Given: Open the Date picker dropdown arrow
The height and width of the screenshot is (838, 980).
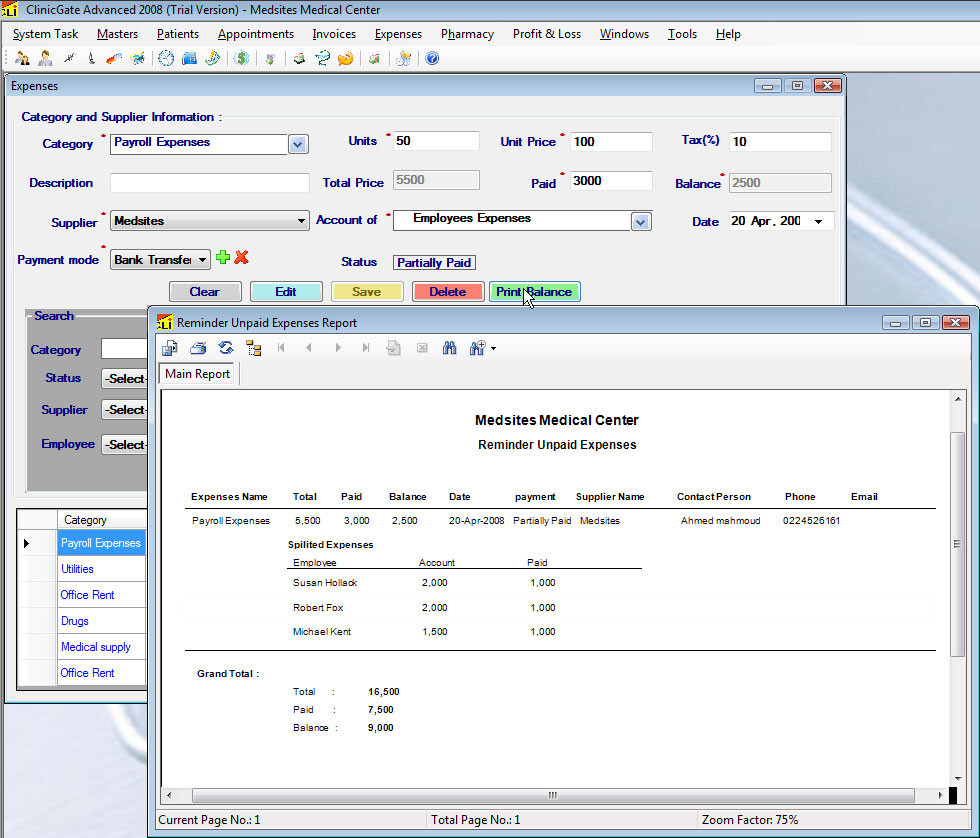Looking at the screenshot, I should point(818,222).
